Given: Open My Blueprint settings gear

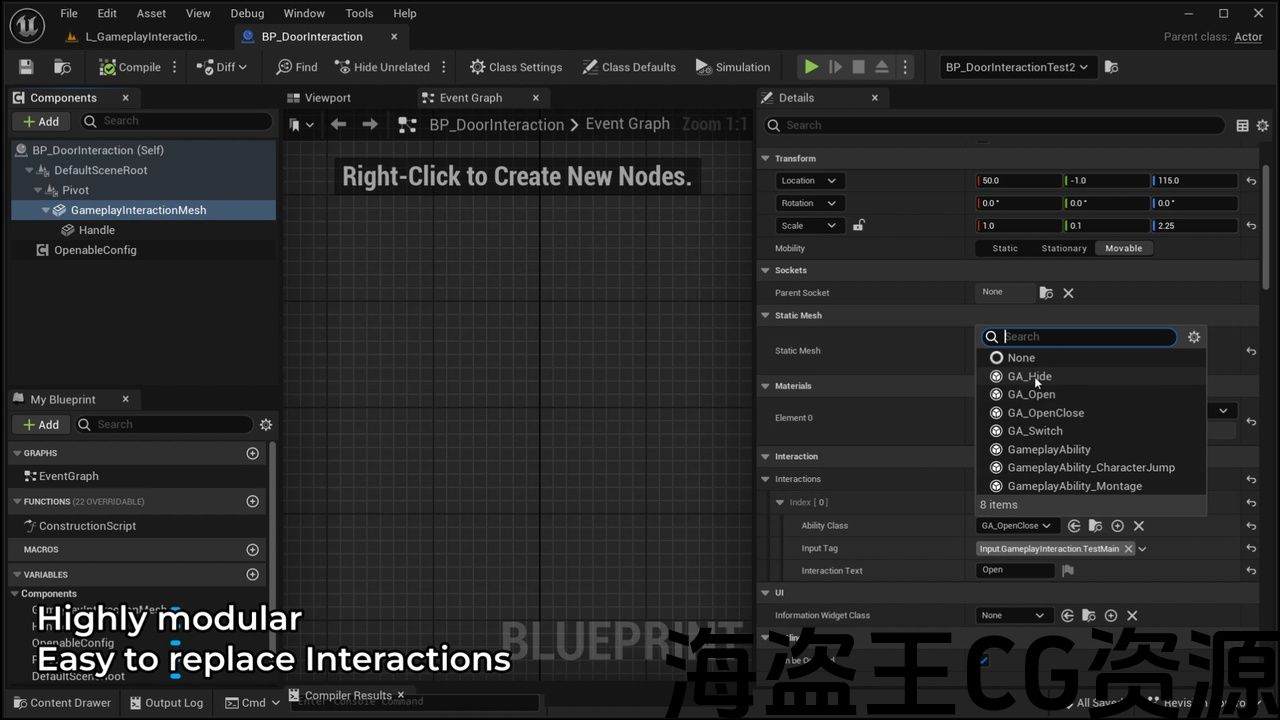Looking at the screenshot, I should [266, 424].
